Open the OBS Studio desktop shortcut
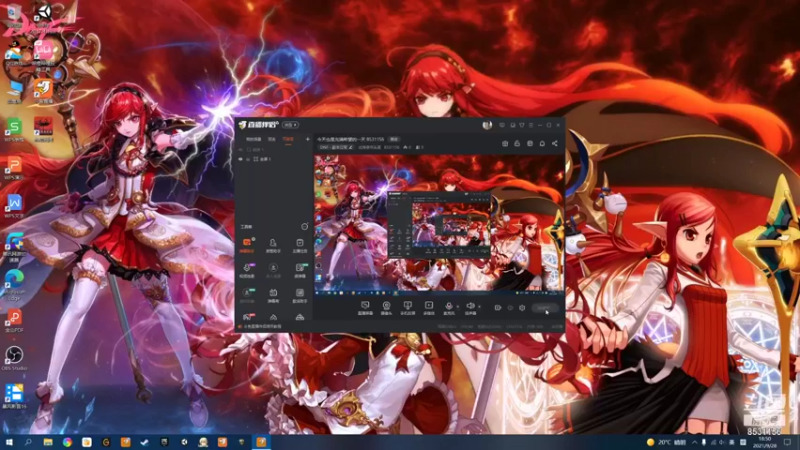 pyautogui.click(x=14, y=358)
